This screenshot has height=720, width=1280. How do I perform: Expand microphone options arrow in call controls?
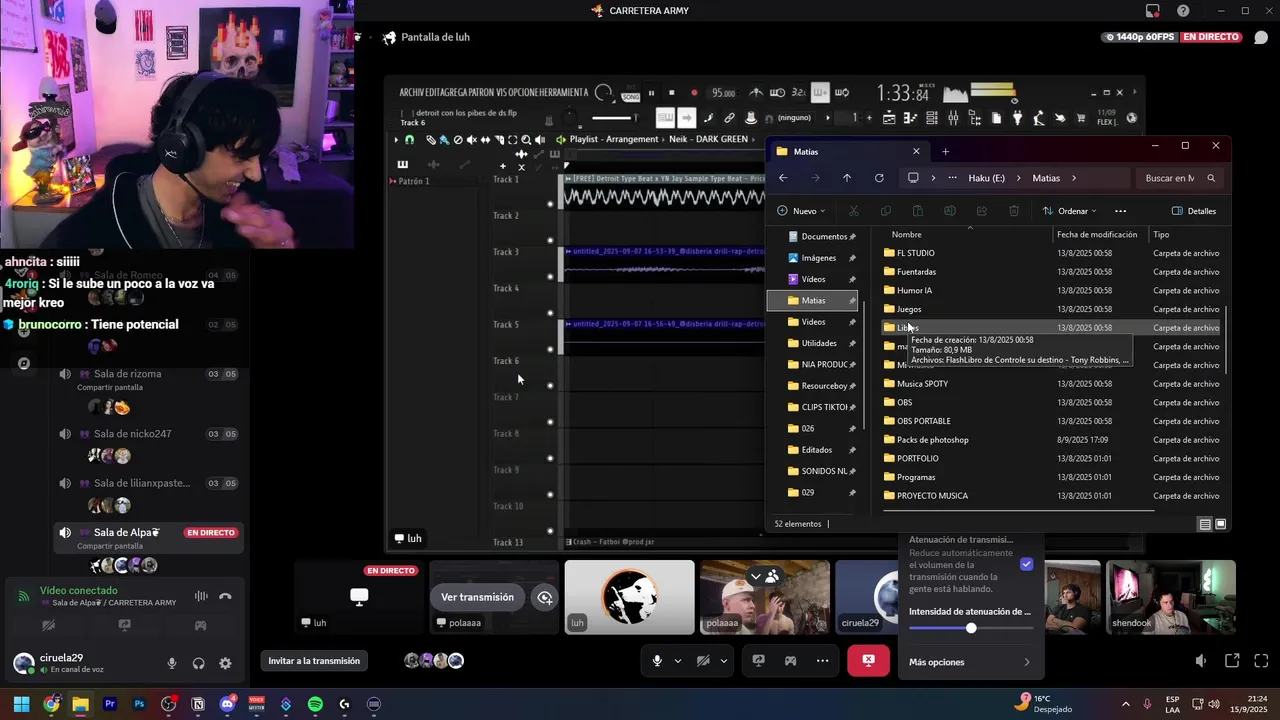pyautogui.click(x=678, y=660)
